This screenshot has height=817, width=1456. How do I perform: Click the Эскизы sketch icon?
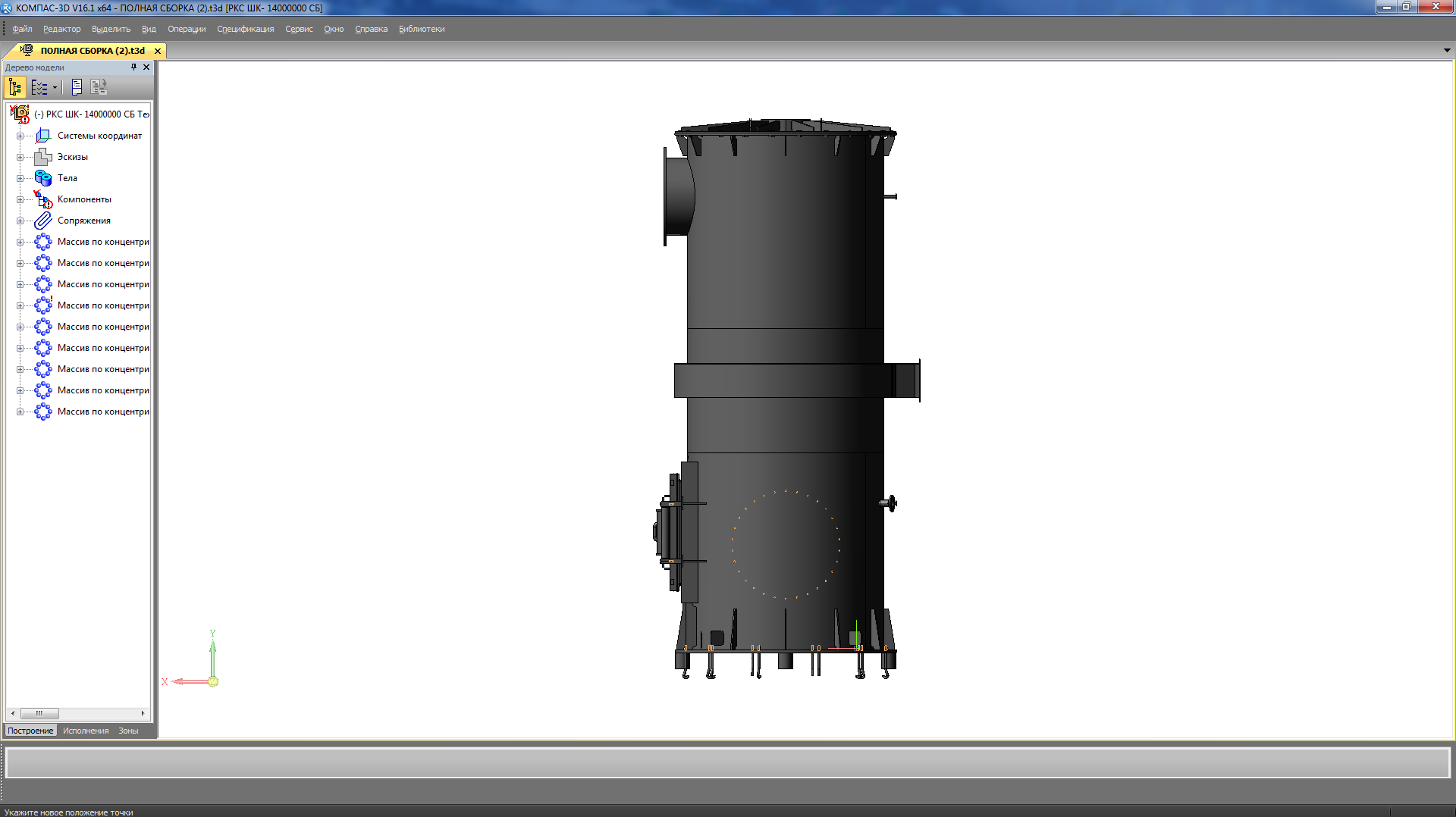click(43, 157)
